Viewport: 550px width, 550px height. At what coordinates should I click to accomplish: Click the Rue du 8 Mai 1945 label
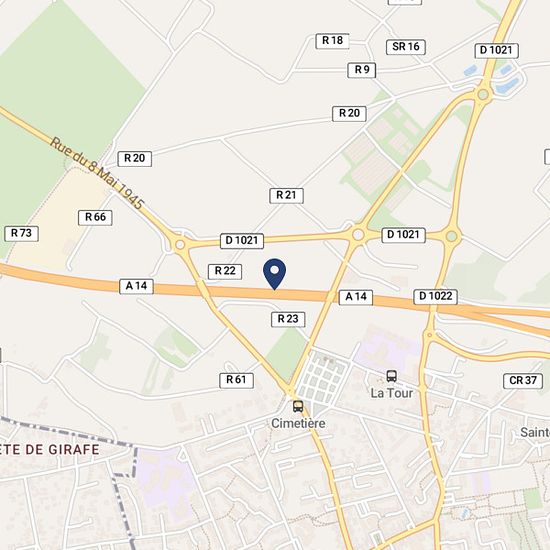click(x=97, y=173)
